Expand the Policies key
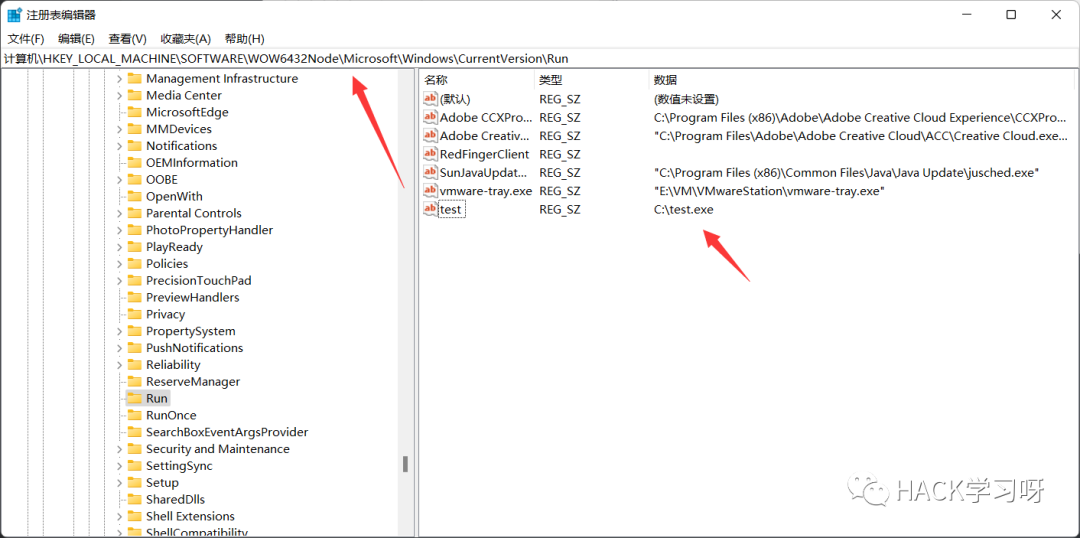This screenshot has width=1080, height=538. point(119,264)
